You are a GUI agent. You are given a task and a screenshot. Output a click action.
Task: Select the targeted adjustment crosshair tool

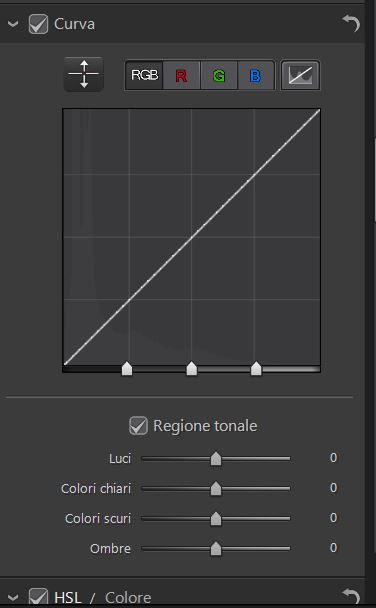(84, 74)
